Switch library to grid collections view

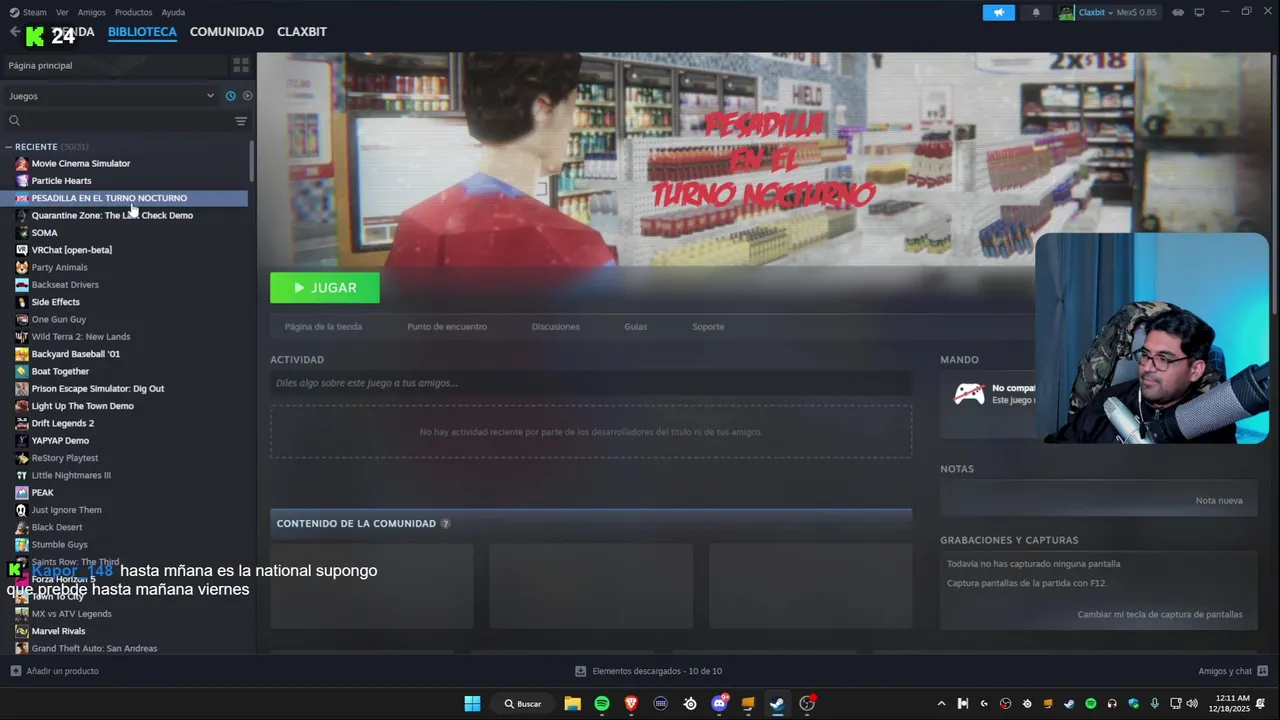[x=241, y=65]
